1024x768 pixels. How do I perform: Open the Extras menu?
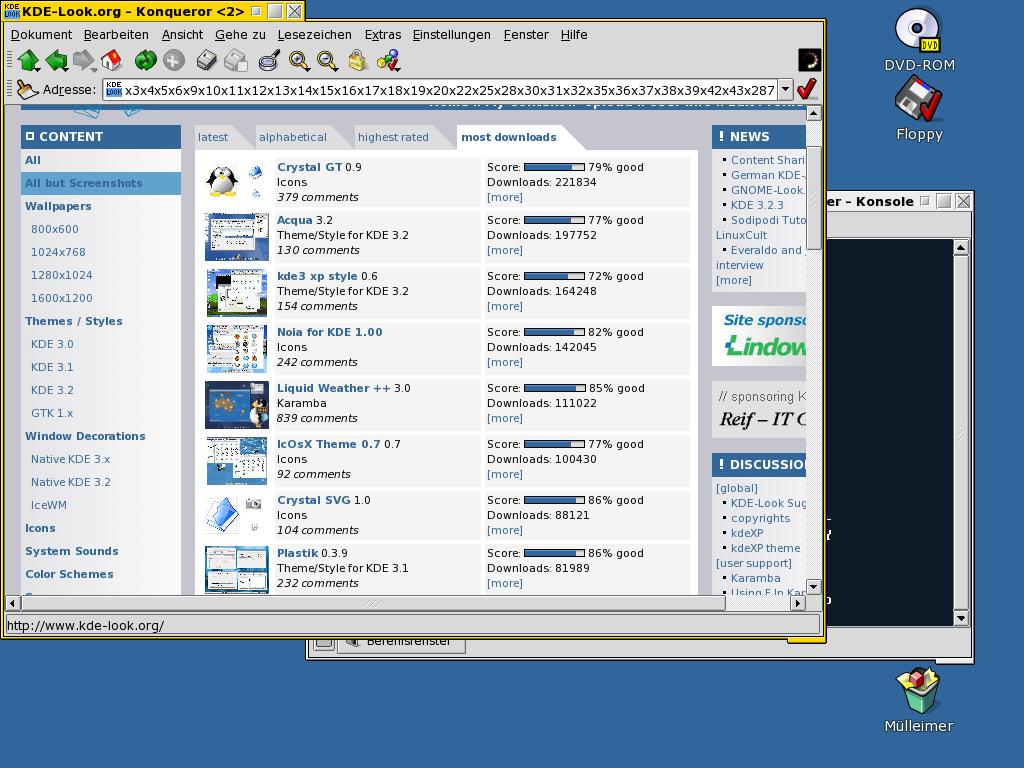click(x=383, y=35)
